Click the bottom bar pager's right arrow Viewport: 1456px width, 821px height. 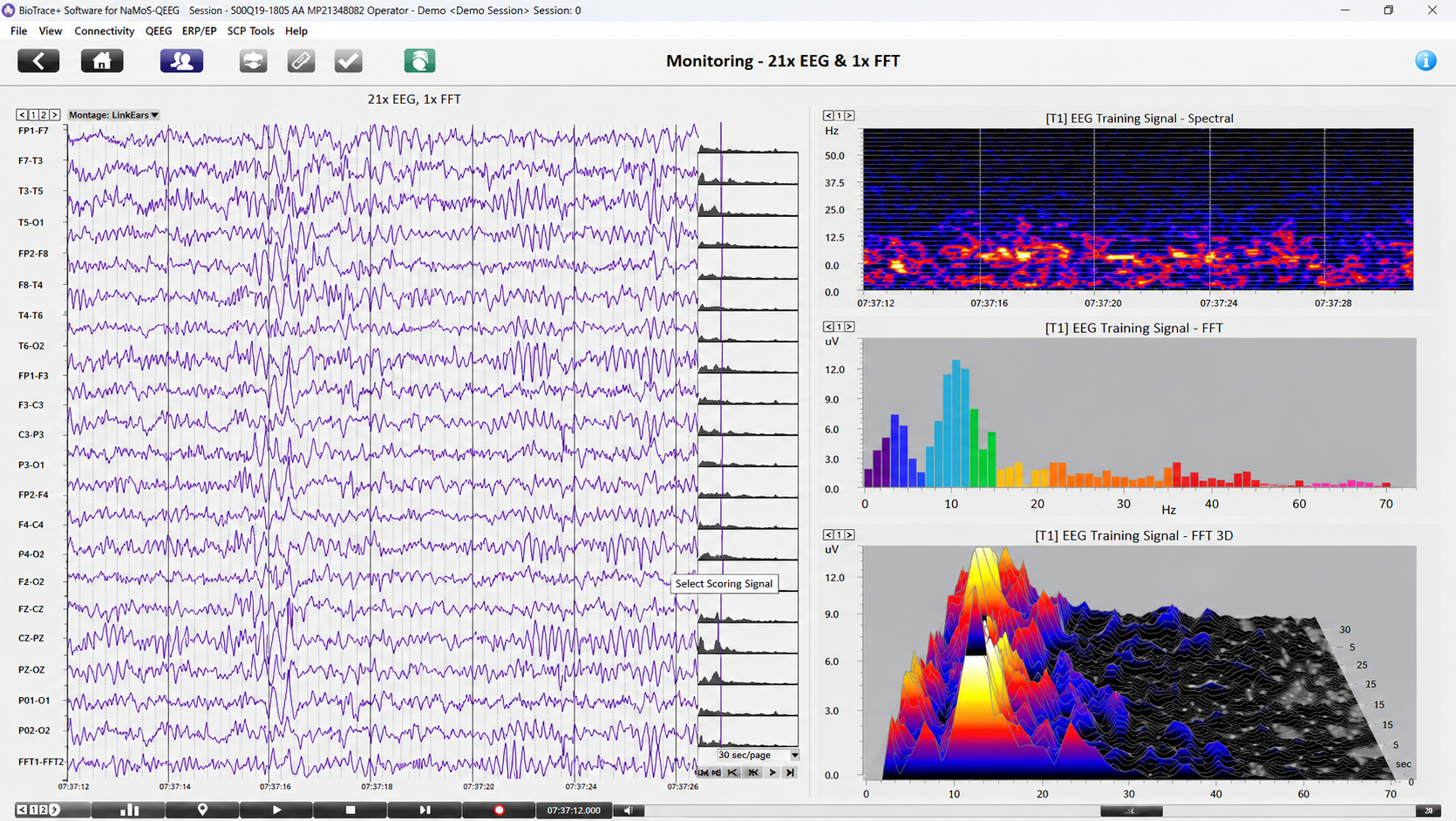pyautogui.click(x=55, y=810)
